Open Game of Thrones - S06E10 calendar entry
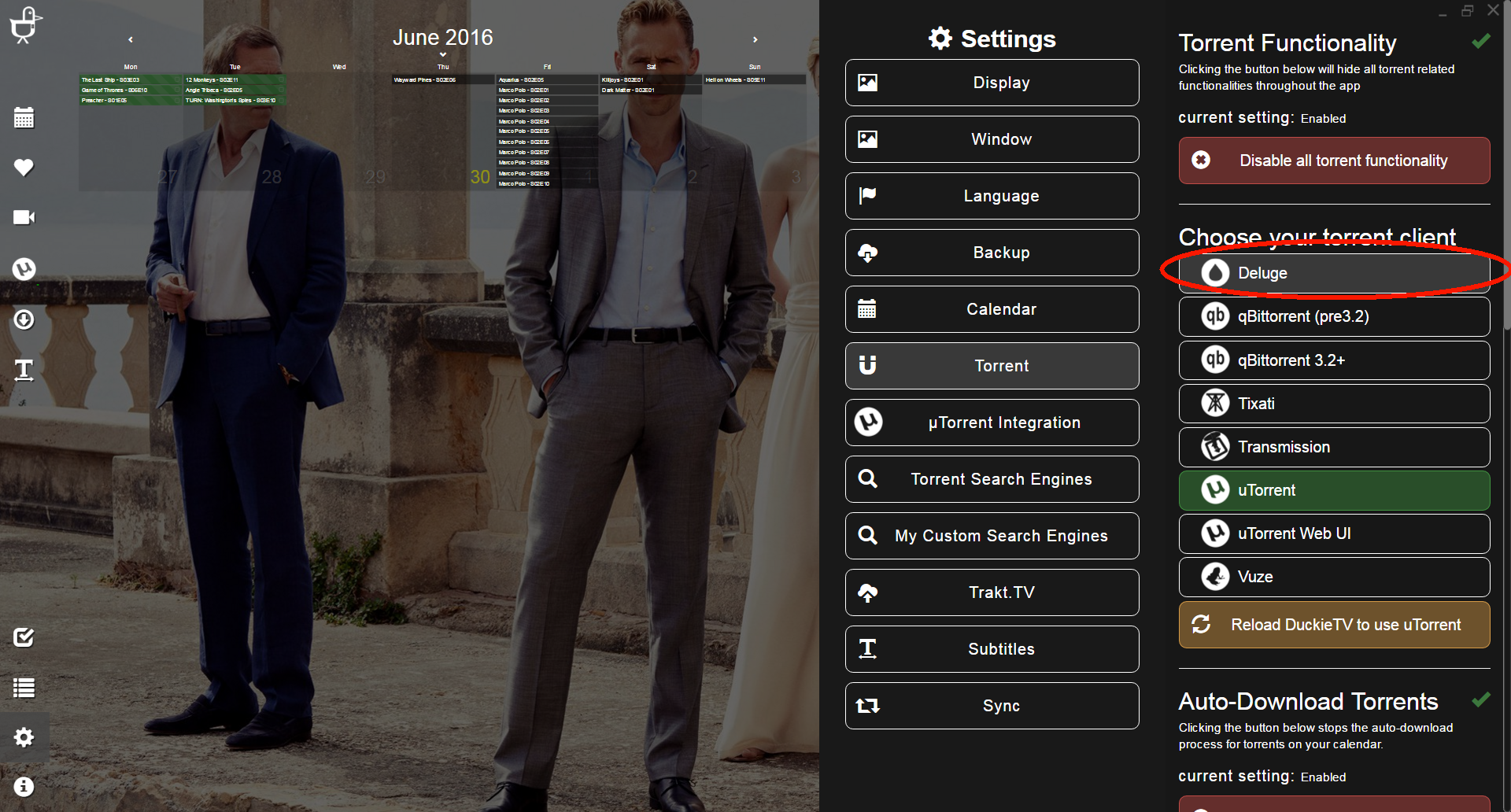The height and width of the screenshot is (812, 1511). click(131, 90)
